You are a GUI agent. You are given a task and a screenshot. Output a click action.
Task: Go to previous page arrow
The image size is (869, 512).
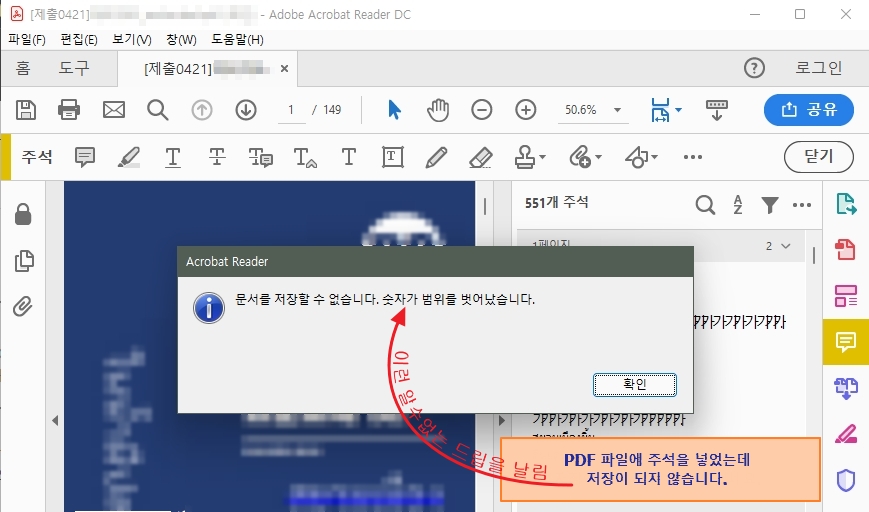click(202, 110)
